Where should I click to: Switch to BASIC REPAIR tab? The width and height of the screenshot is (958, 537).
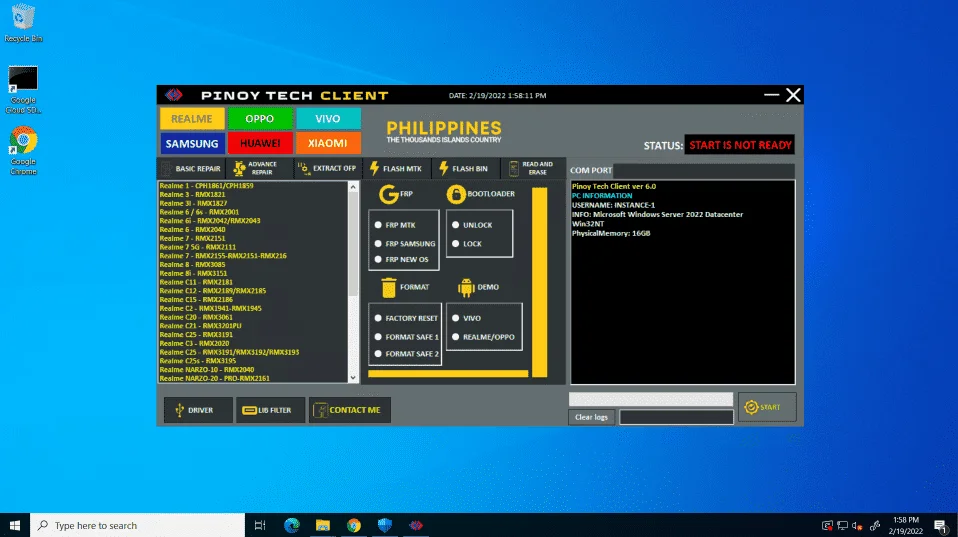pyautogui.click(x=191, y=169)
